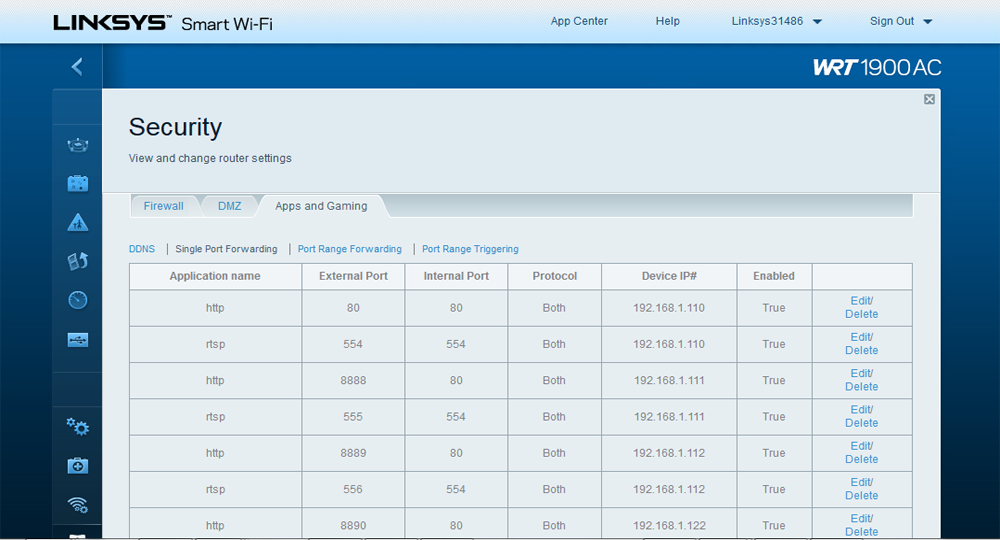Edit the http external 8888 rule
The width and height of the screenshot is (1000, 540).
pyautogui.click(x=861, y=374)
